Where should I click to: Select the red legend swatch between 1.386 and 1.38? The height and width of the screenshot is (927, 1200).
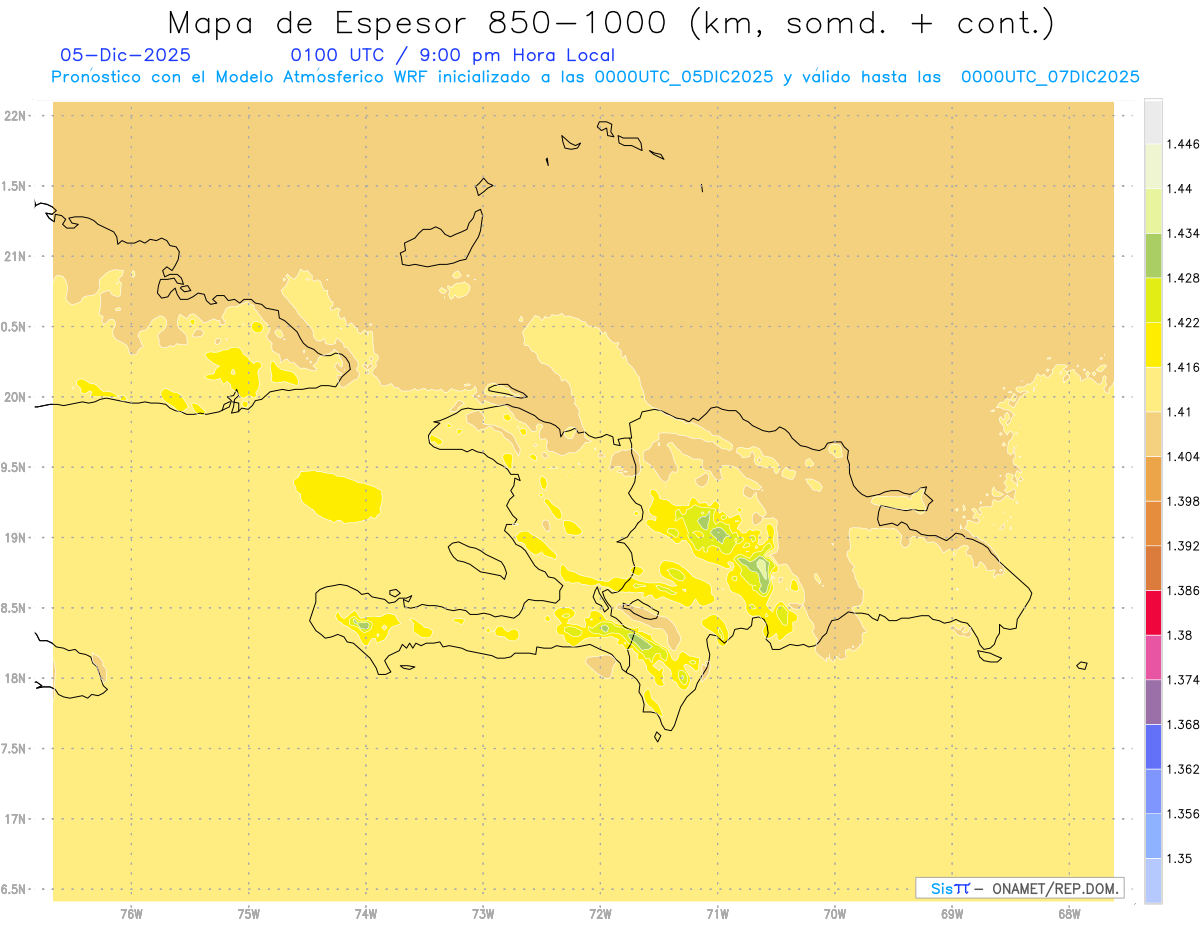[x=1153, y=613]
